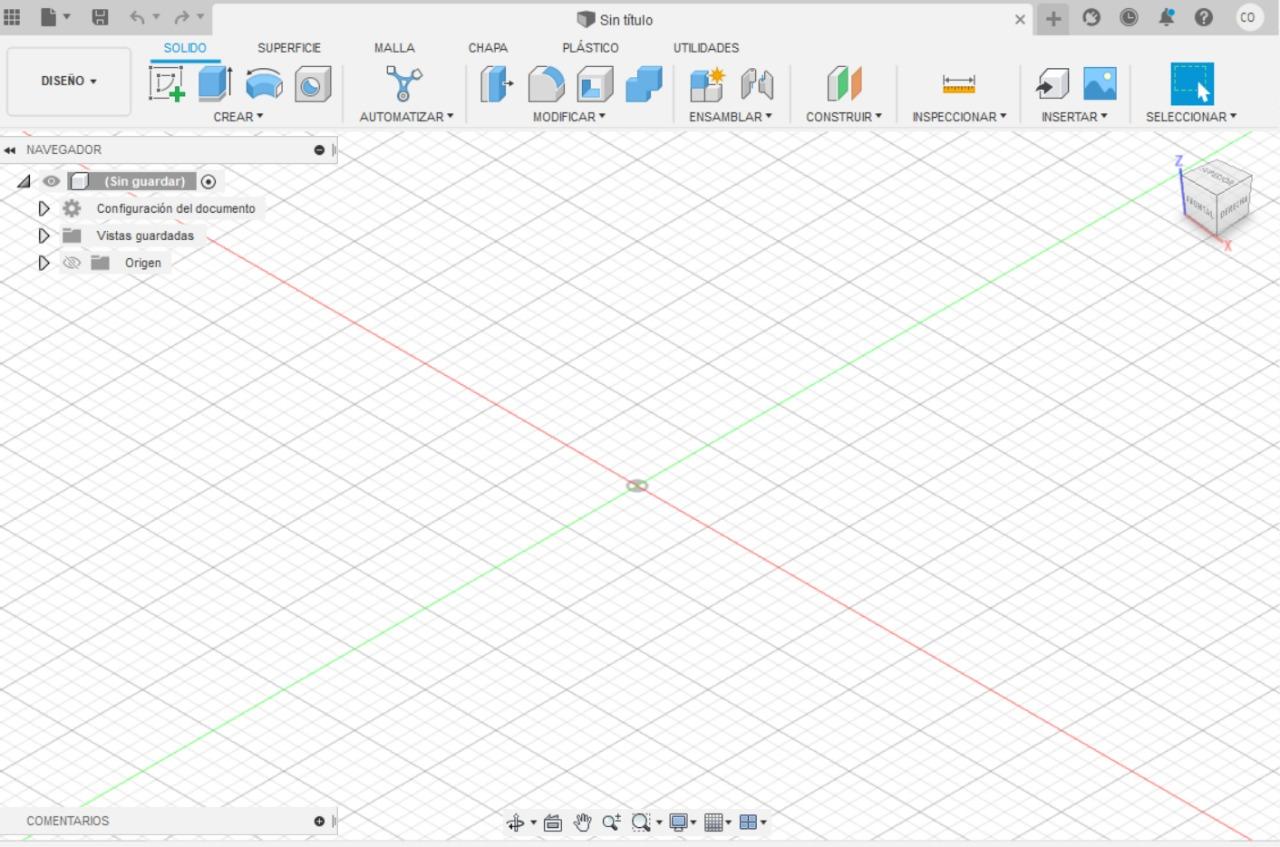Expand the MODIFICAR menu
The width and height of the screenshot is (1280, 847).
coord(569,117)
